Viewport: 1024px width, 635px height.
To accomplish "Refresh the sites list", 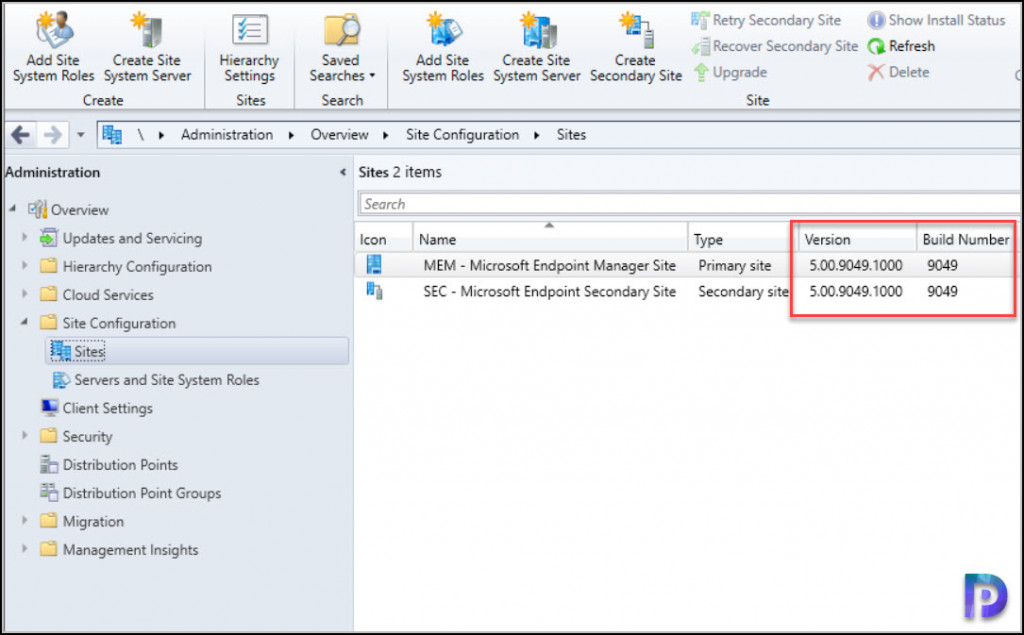I will tap(901, 46).
